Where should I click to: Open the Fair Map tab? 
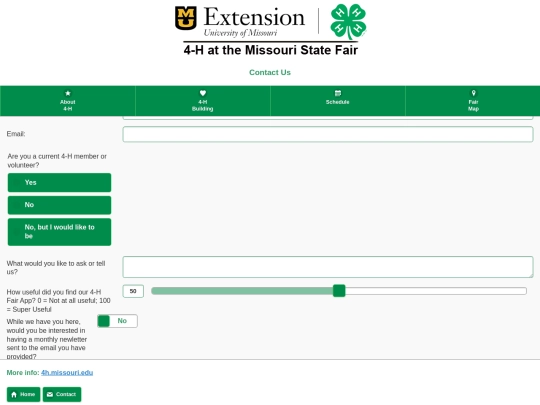click(473, 101)
